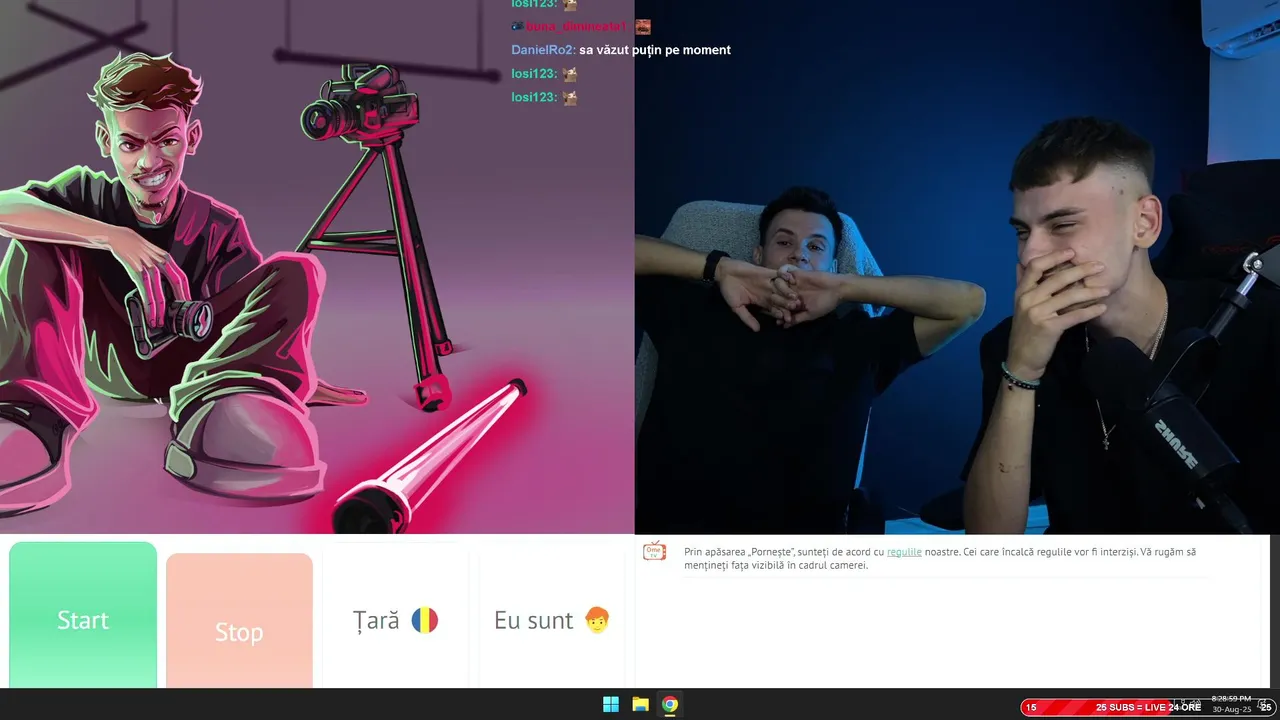Open the regulile rules link
This screenshot has width=1280, height=720.
tap(904, 552)
